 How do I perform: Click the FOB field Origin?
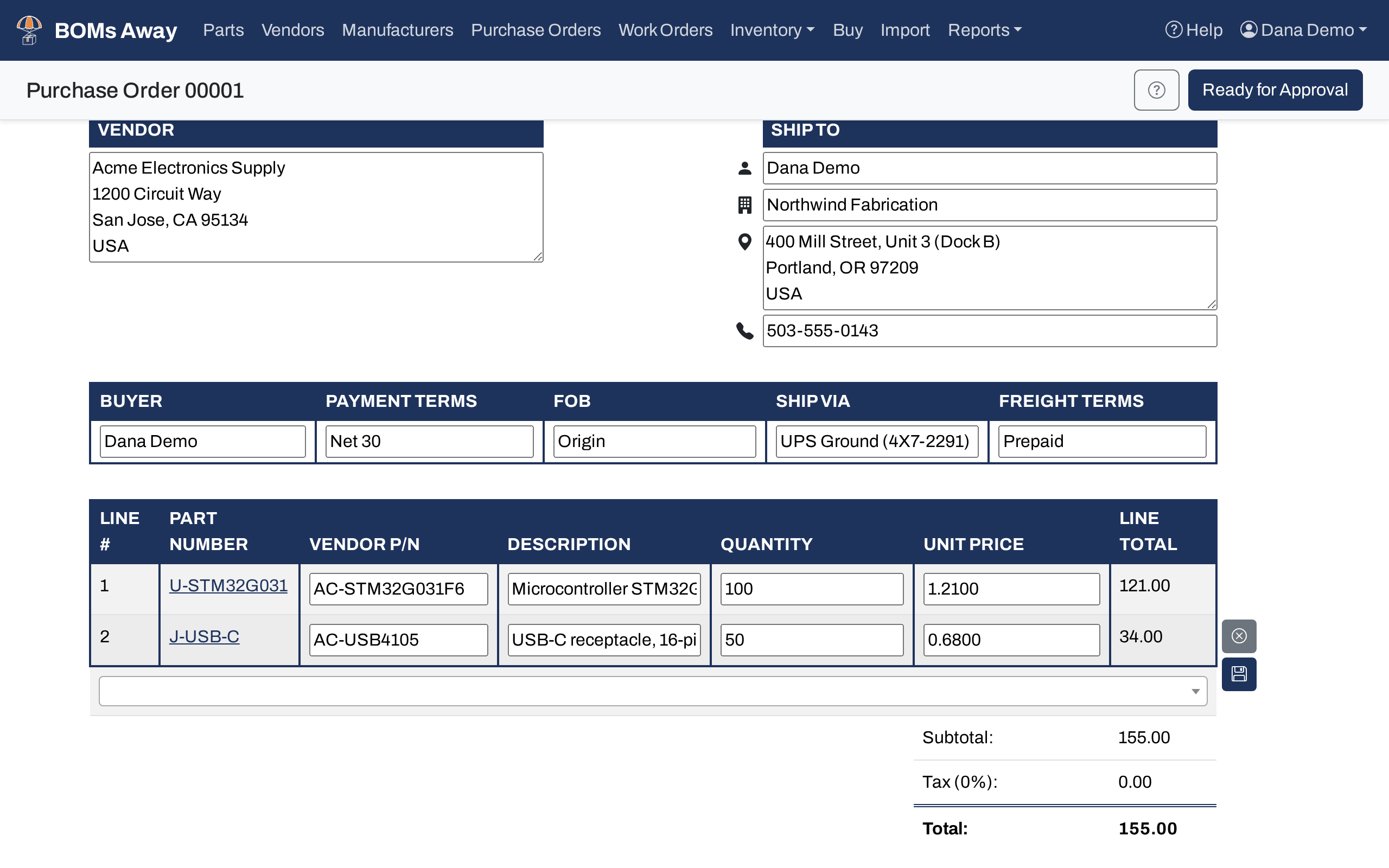point(654,442)
